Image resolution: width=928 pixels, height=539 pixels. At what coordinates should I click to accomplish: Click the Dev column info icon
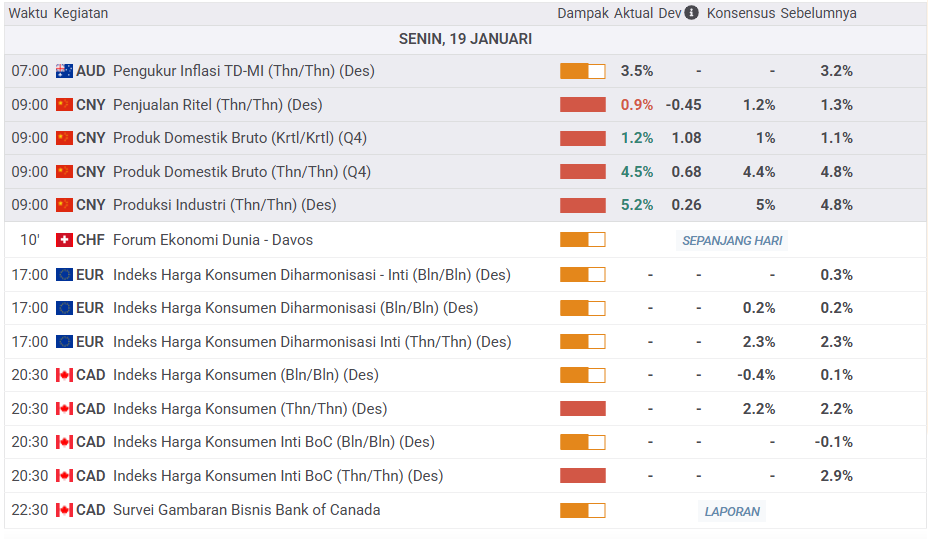point(691,14)
